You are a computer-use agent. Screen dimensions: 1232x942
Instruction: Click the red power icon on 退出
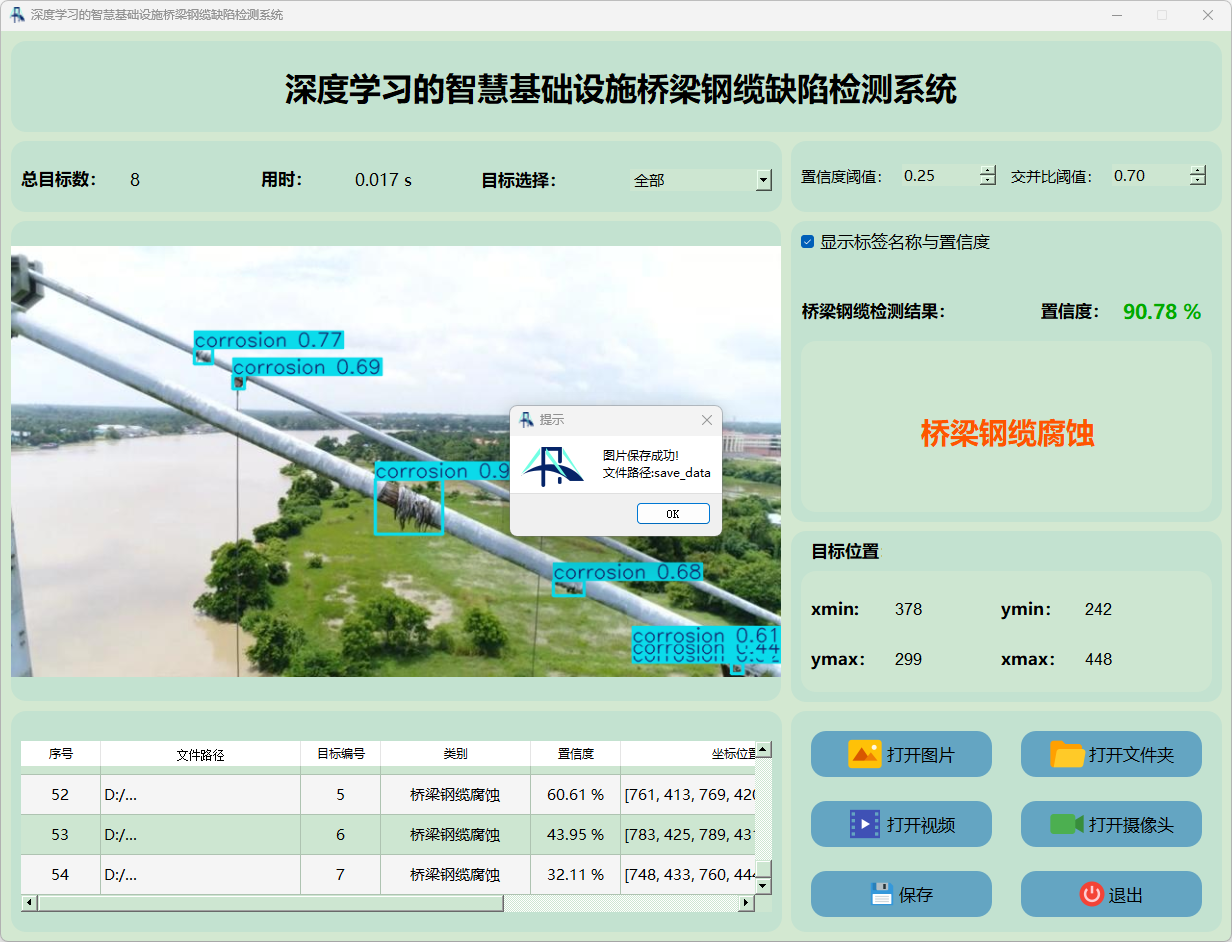click(x=1091, y=894)
